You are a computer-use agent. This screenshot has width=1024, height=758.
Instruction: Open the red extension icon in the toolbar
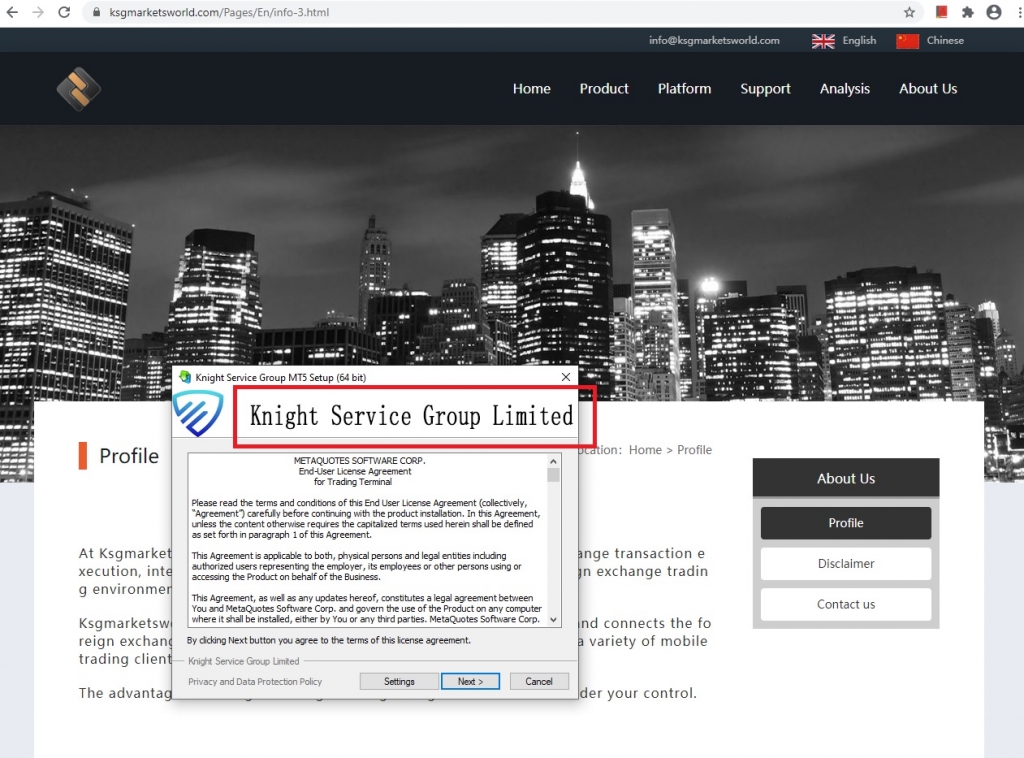coord(942,12)
